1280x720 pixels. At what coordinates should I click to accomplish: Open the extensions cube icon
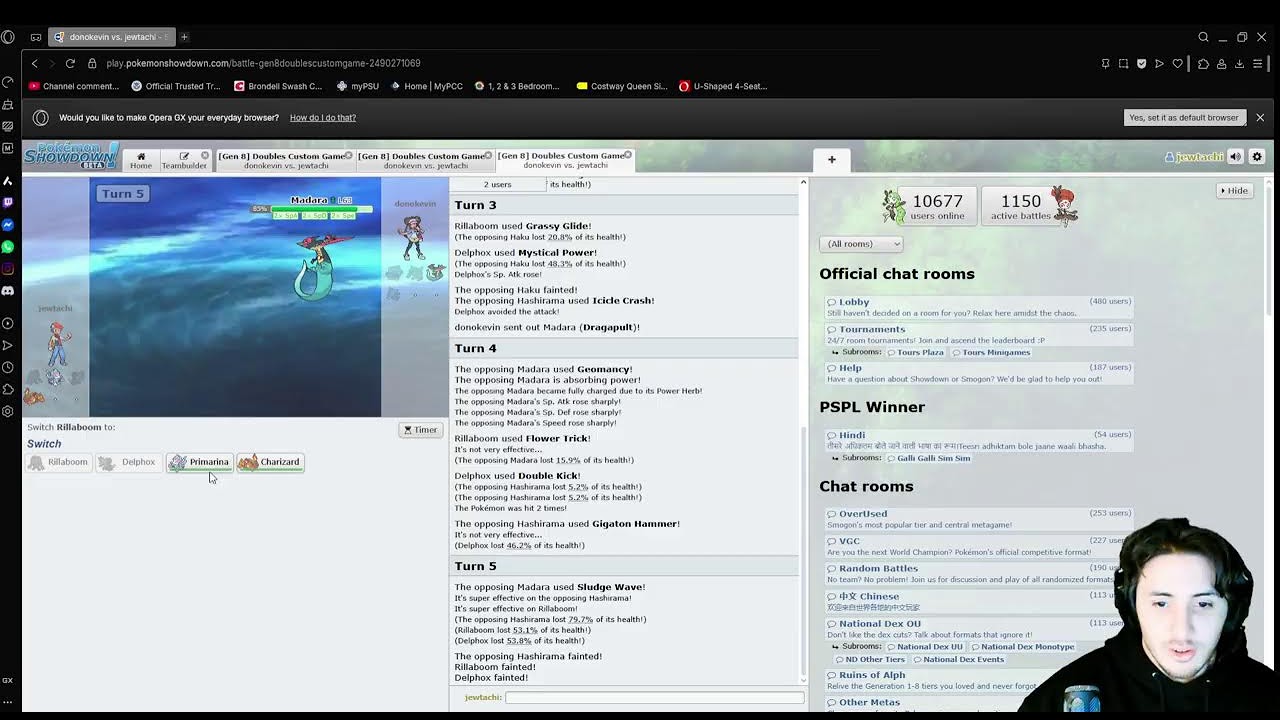point(1203,63)
